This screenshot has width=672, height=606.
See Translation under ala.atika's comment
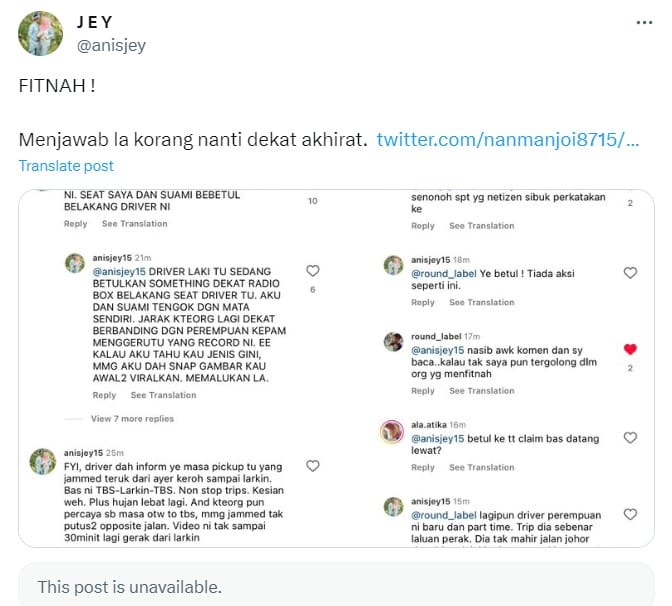pyautogui.click(x=481, y=468)
